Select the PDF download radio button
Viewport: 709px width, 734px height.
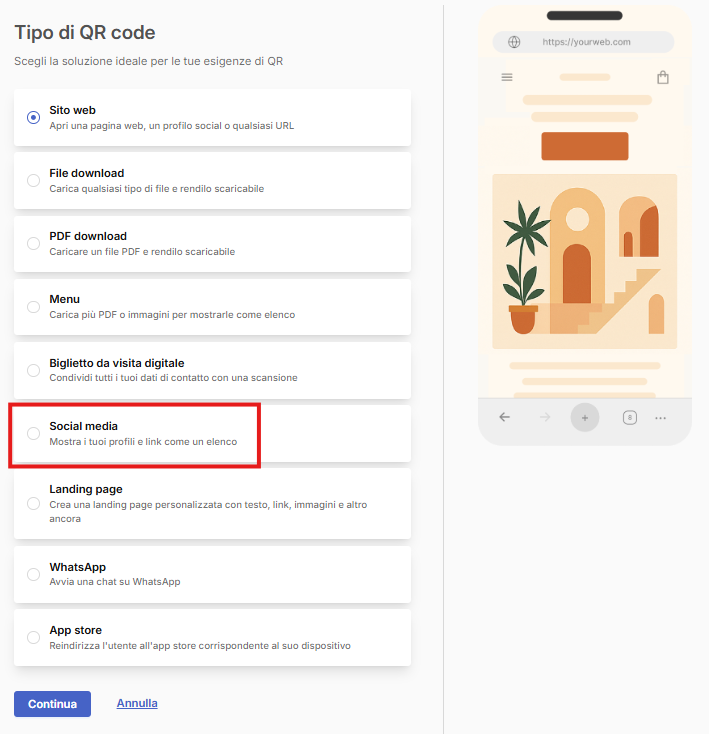click(33, 243)
